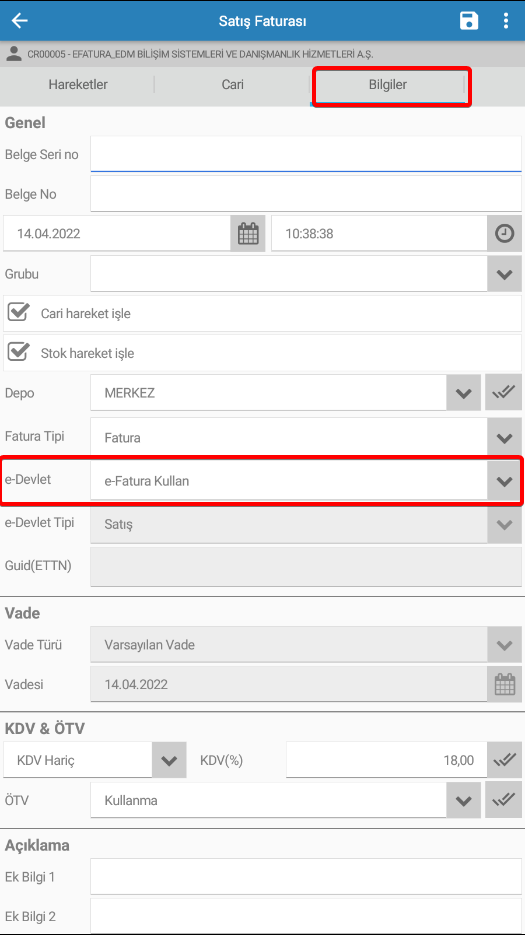The height and width of the screenshot is (935, 525).
Task: Apply Depo to all with the double-check icon
Action: coord(504,392)
